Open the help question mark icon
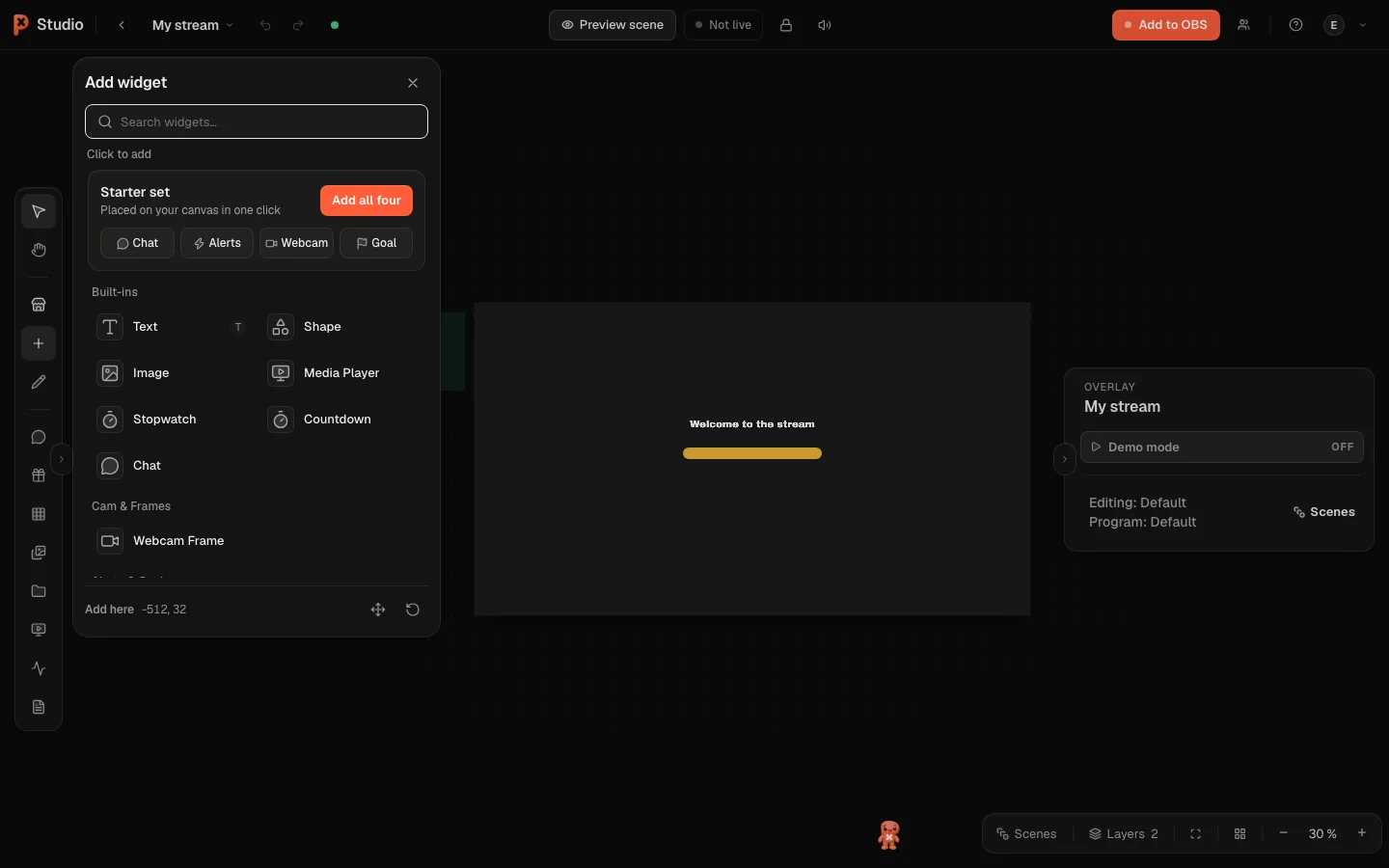 coord(1295,25)
